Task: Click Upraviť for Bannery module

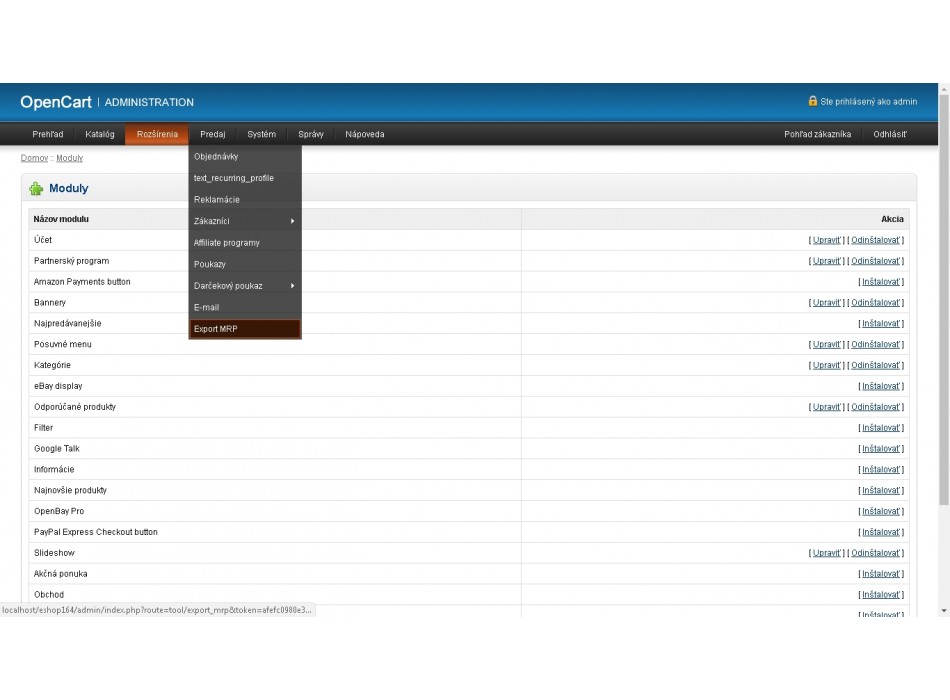Action: pos(826,302)
